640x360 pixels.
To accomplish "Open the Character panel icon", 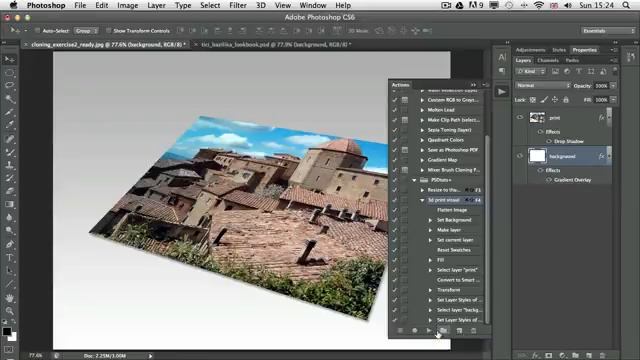I will tap(502, 57).
